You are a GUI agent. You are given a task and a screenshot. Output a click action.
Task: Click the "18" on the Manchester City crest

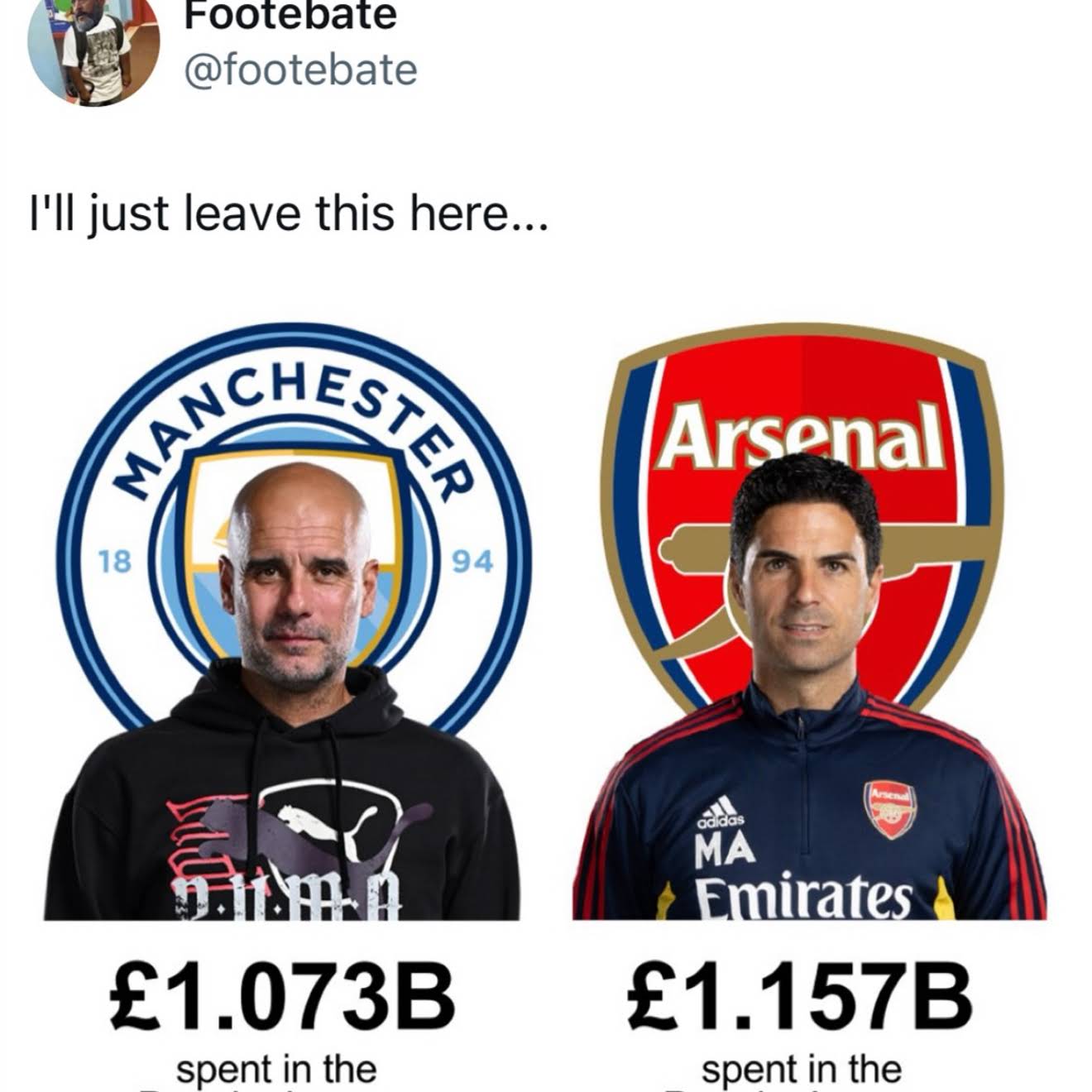[115, 562]
